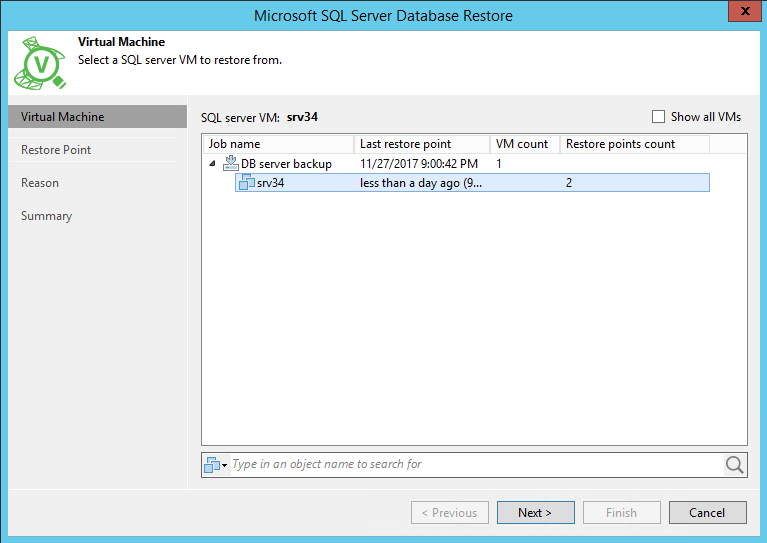Select the Virtual Machine step
The image size is (767, 543).
pos(97,116)
